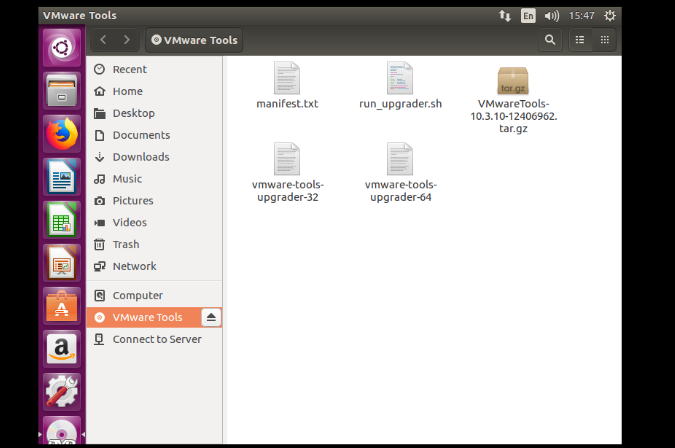Eject the VMware Tools disc
The width and height of the screenshot is (675, 448).
tap(211, 318)
